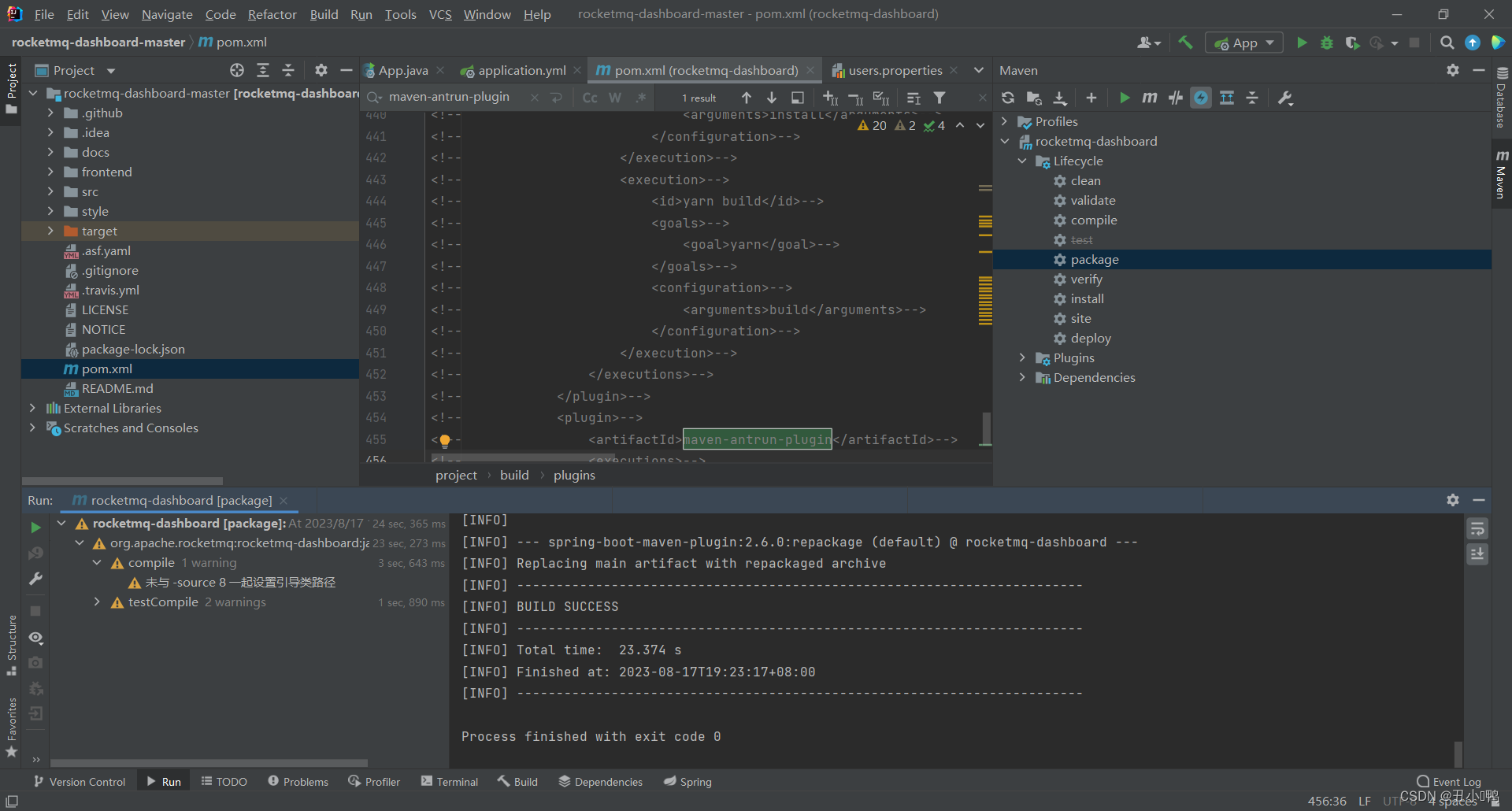Open the debug bug icon in the toolbar
This screenshot has height=811, width=1512.
point(1327,43)
